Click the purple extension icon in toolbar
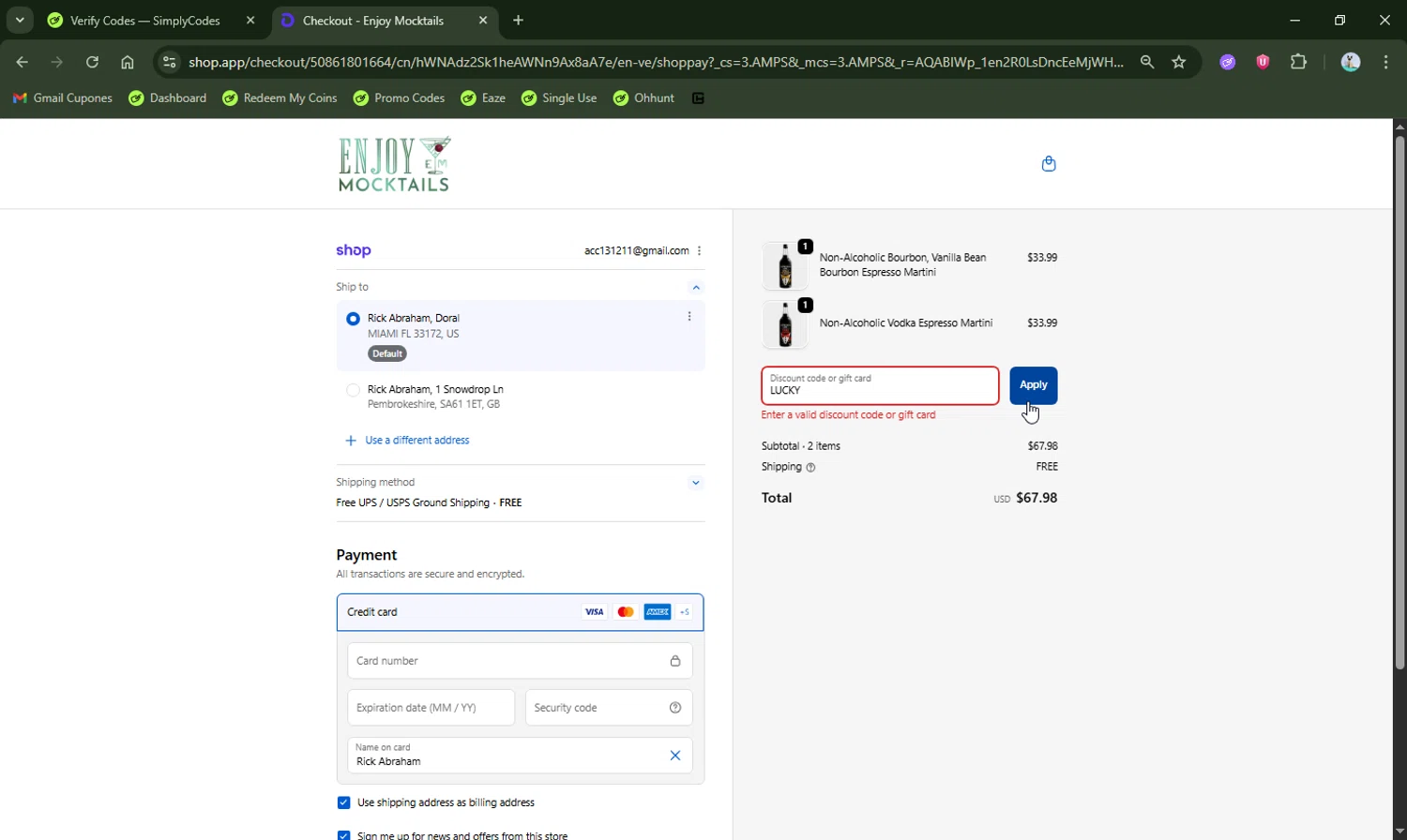This screenshot has width=1407, height=840. pyautogui.click(x=1228, y=62)
